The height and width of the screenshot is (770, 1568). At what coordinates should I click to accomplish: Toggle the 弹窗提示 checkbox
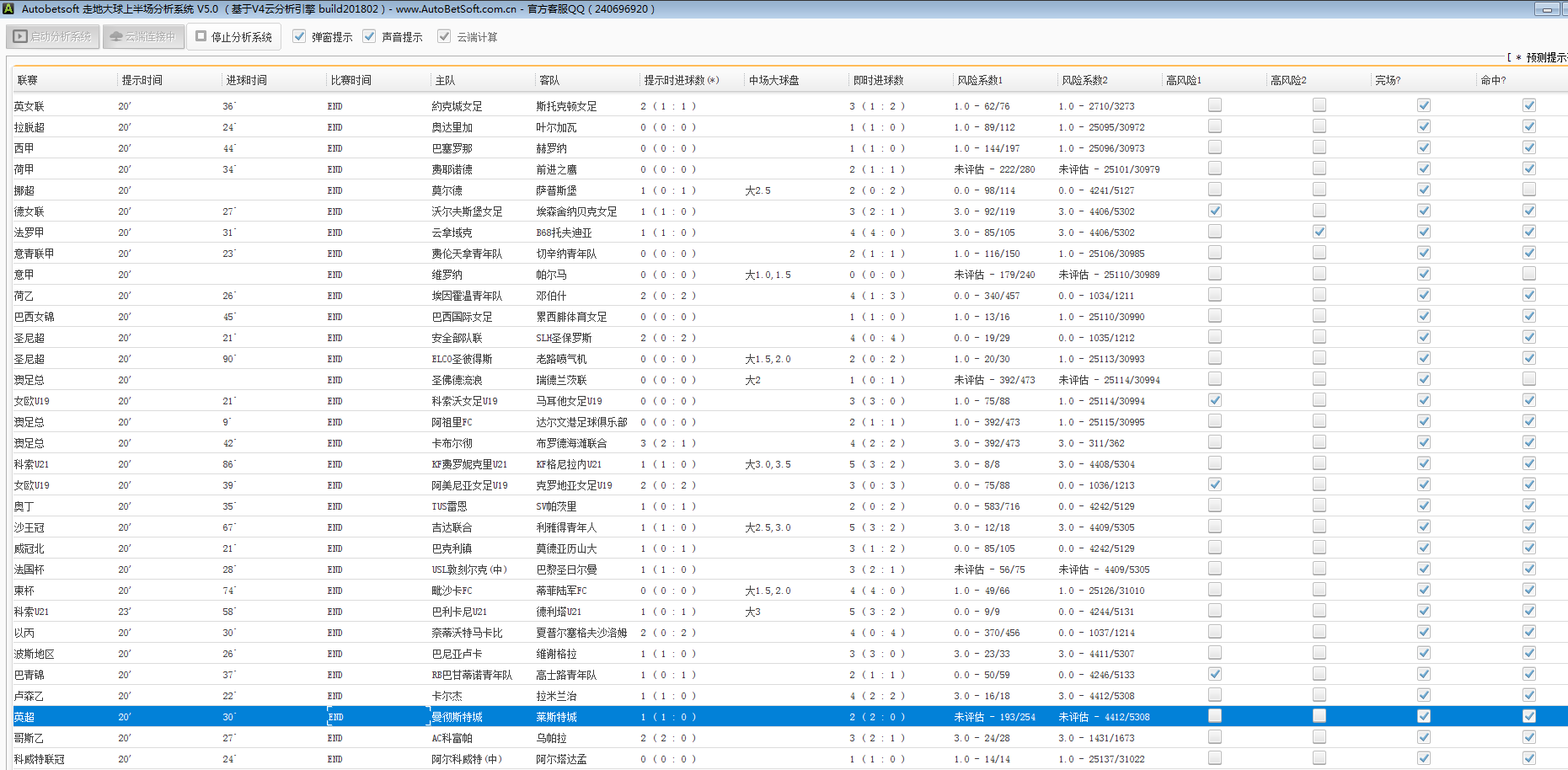[299, 36]
